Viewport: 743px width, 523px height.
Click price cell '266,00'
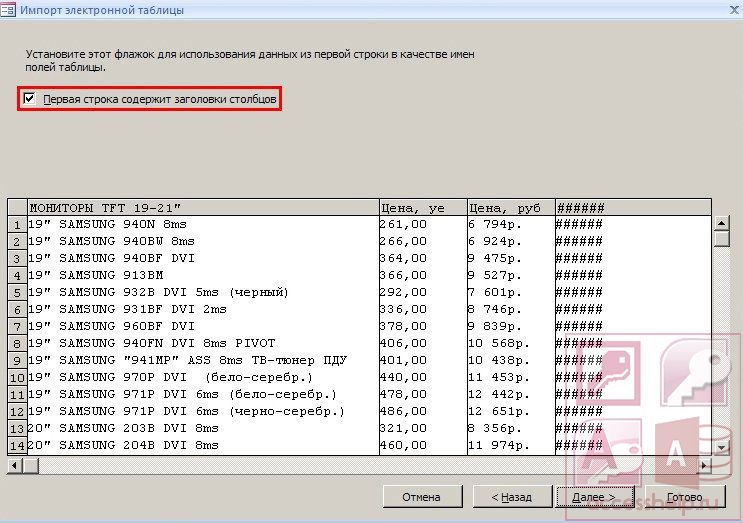[x=423, y=242]
